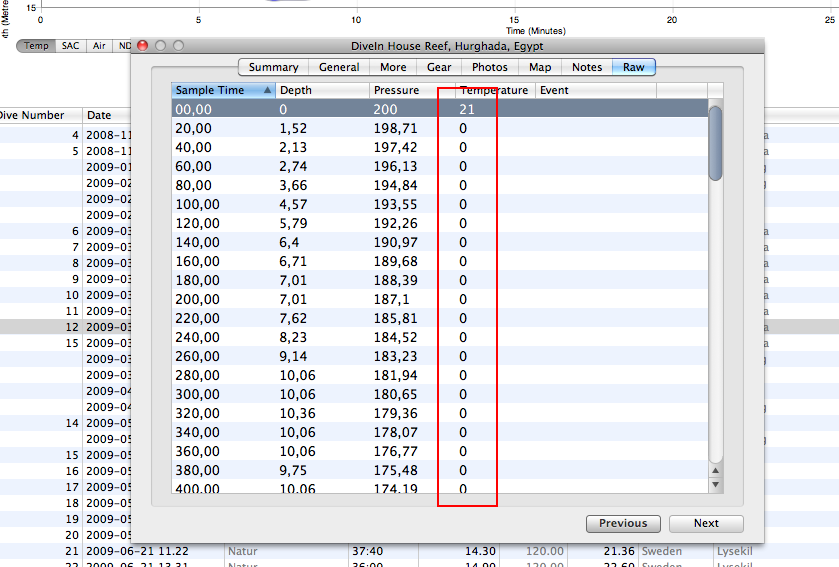Open the General tab
This screenshot has height=567, width=839.
click(339, 67)
